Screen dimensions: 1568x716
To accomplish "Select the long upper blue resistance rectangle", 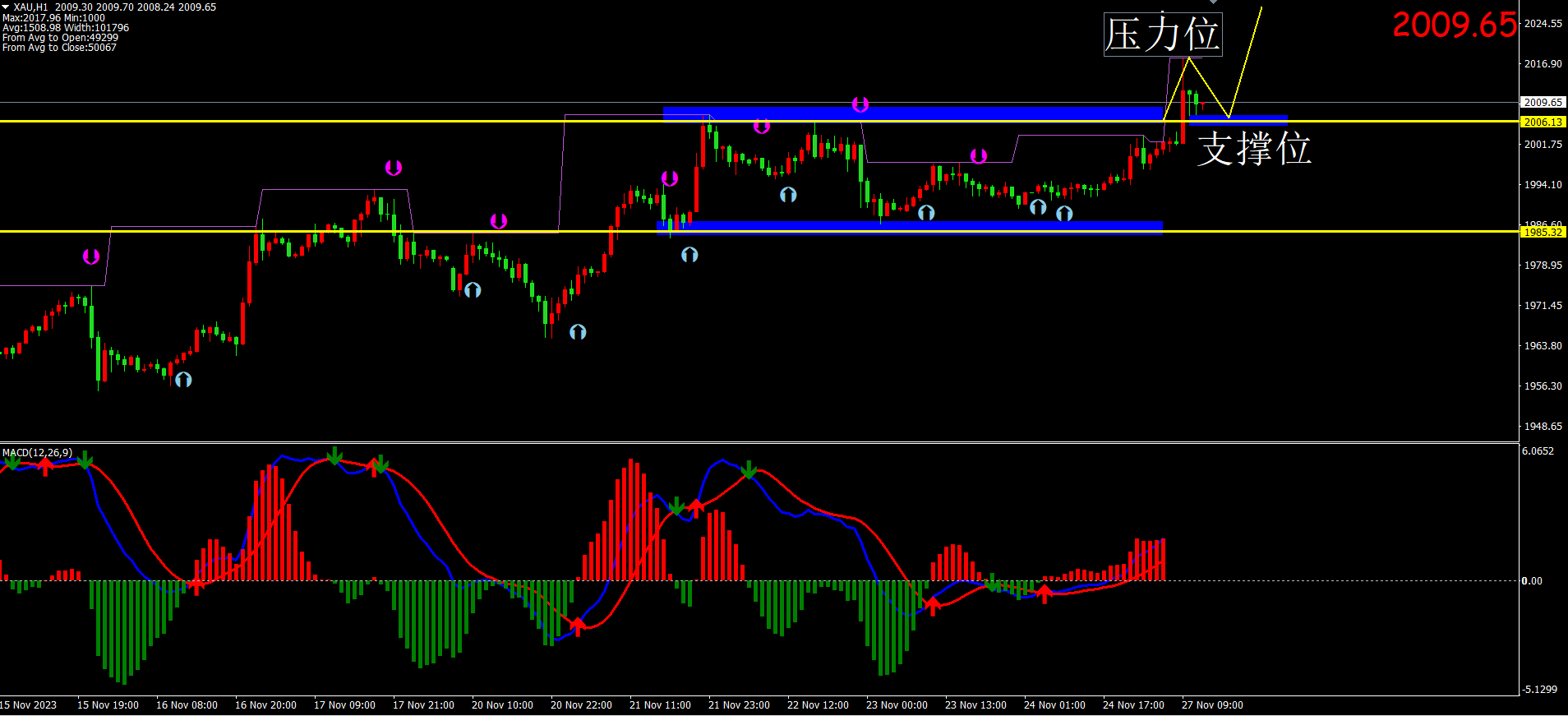I will 912,113.
